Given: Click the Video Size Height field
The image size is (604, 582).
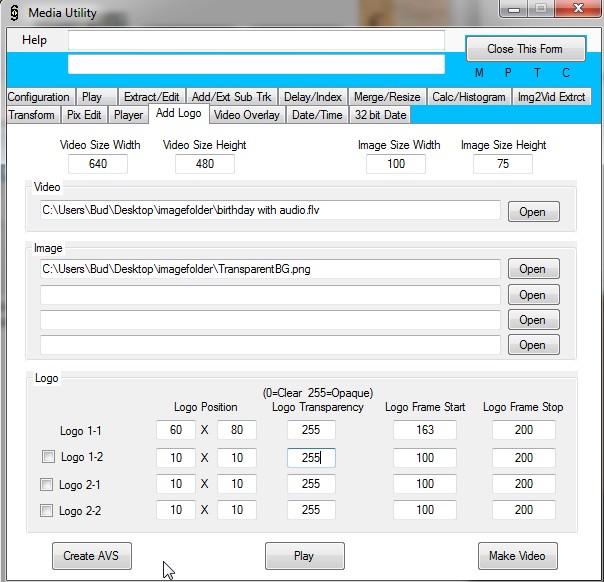Looking at the screenshot, I should [x=205, y=164].
